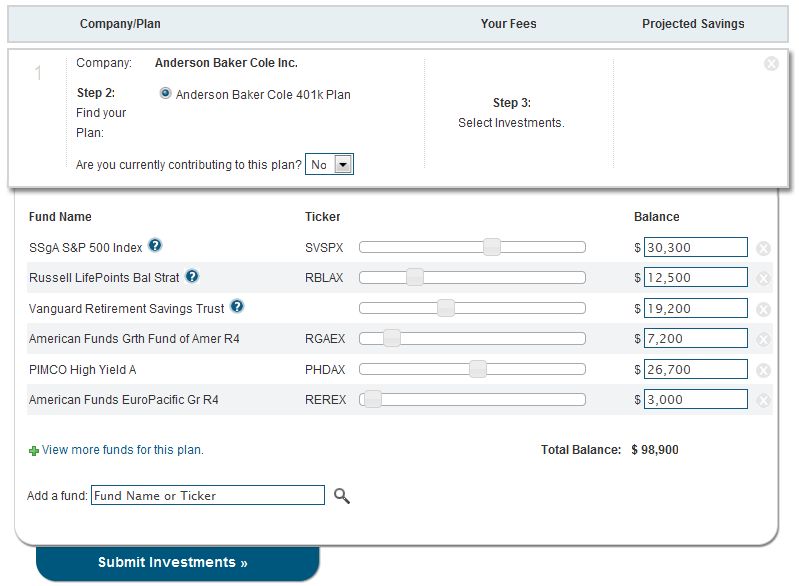
Task: Remove American Funds EuroPacific Gr R4 fund
Action: (x=763, y=401)
